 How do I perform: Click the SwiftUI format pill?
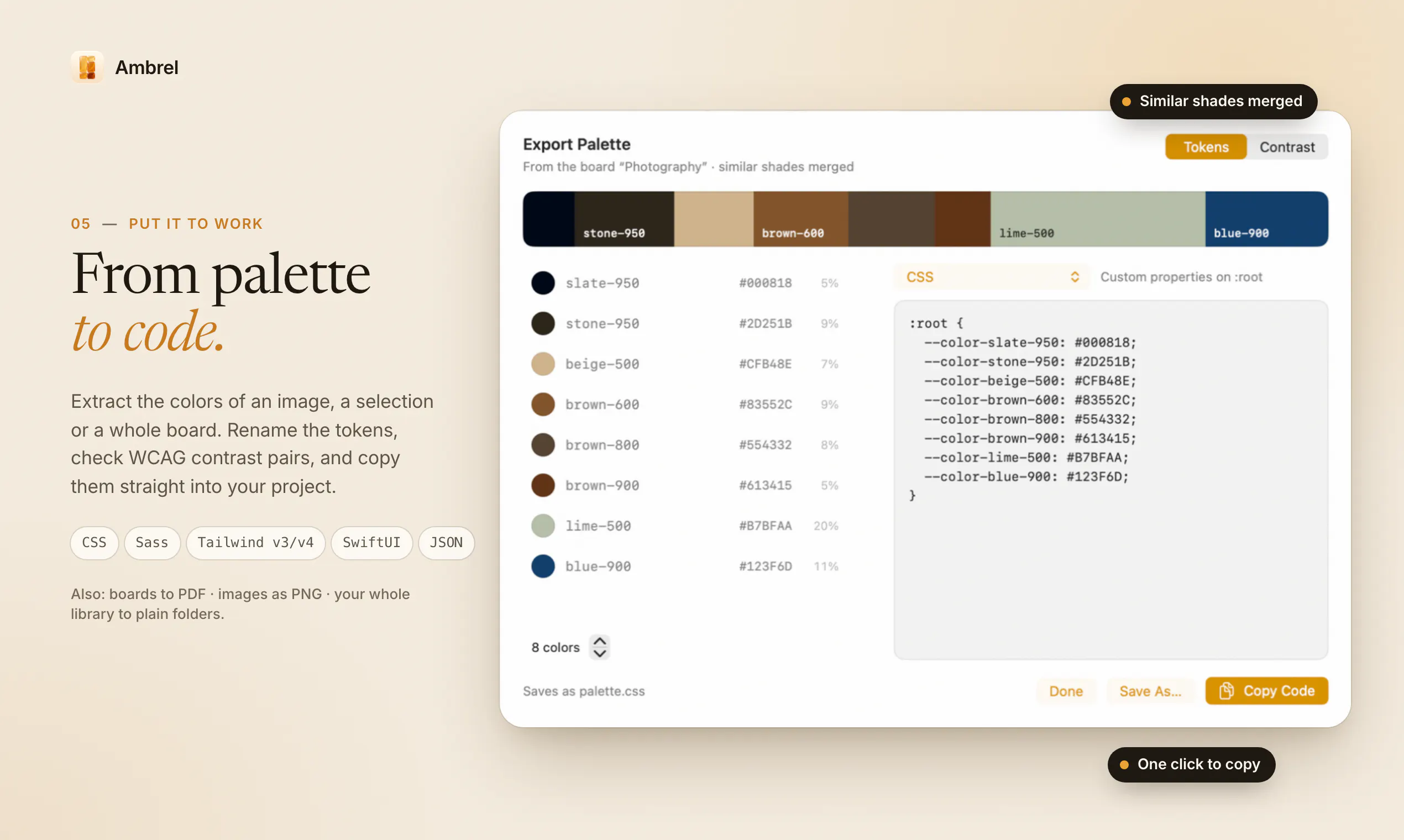[x=371, y=543]
